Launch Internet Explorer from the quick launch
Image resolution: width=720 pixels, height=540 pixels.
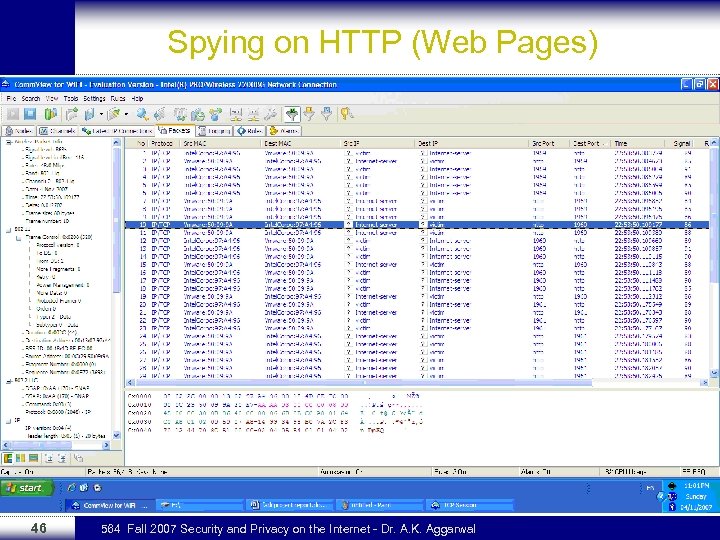click(71, 488)
